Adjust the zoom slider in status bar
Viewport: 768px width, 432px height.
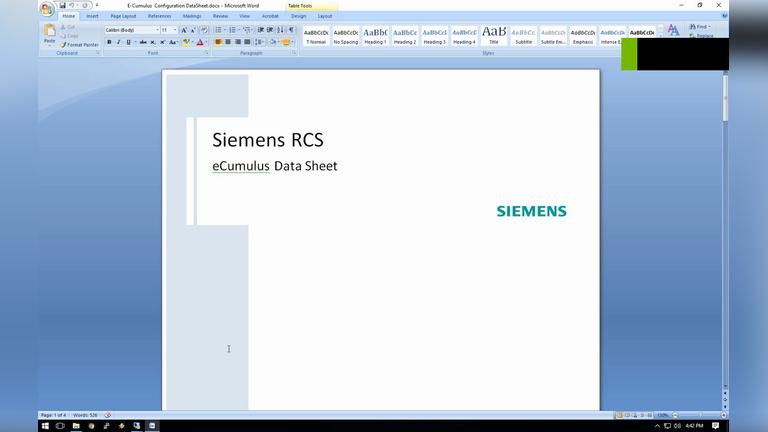click(699, 415)
